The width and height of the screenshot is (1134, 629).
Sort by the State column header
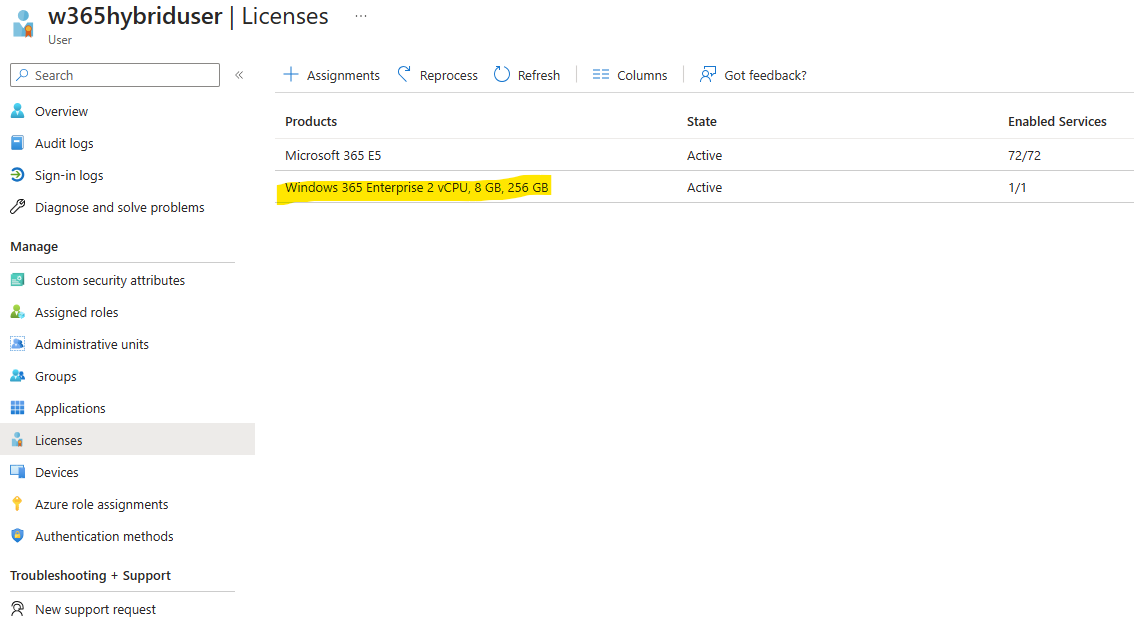point(702,121)
